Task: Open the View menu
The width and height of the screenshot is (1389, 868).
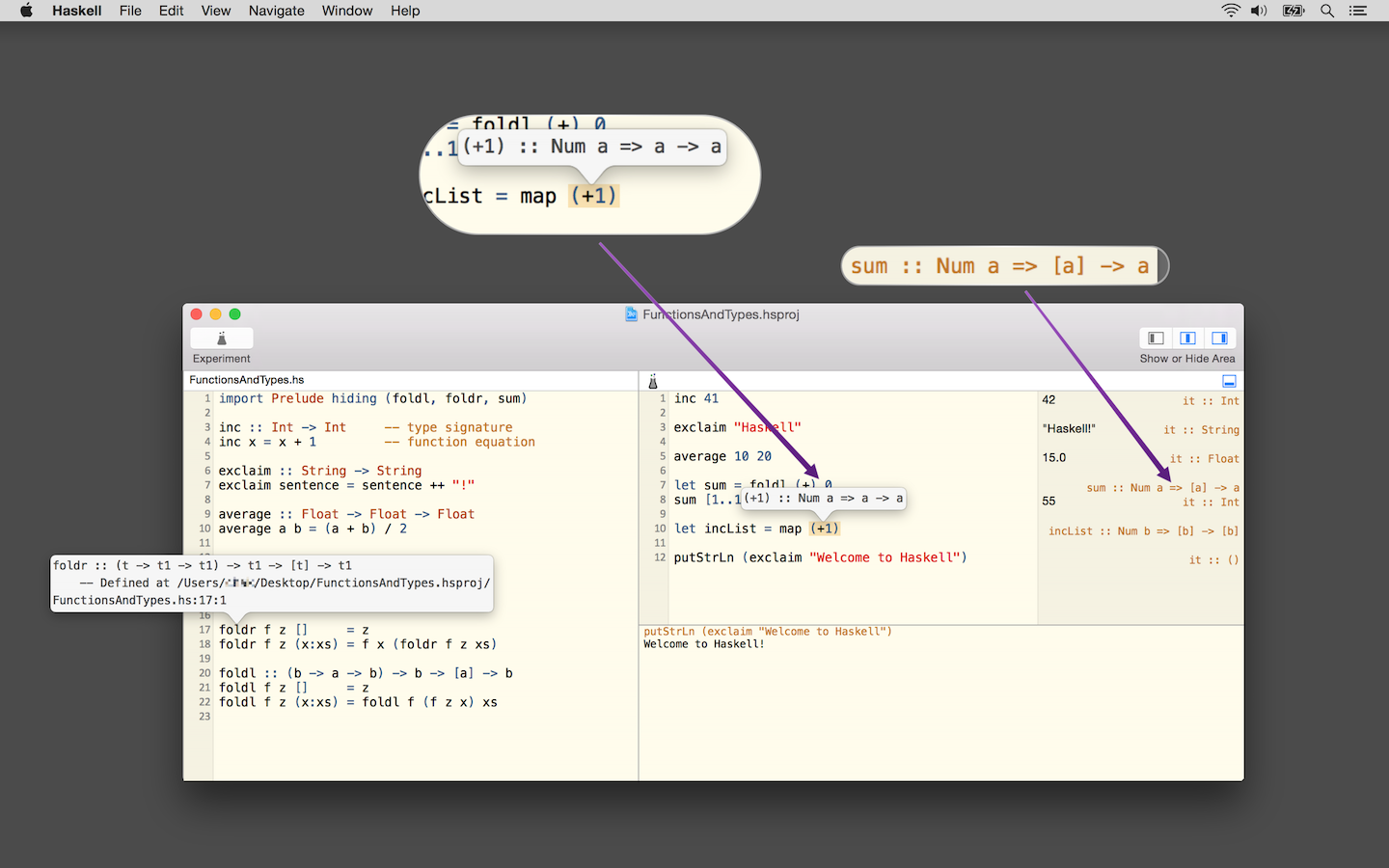Action: (216, 11)
